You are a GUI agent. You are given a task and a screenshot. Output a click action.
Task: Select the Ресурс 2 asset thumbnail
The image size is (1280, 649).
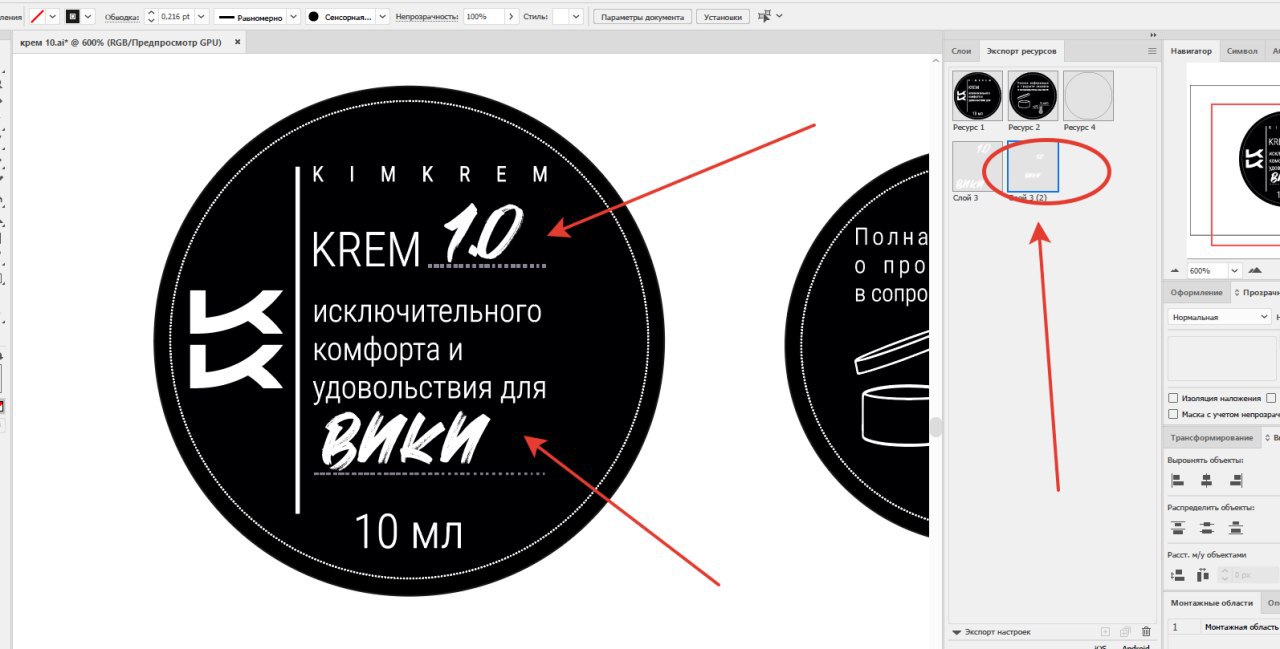[x=1033, y=96]
